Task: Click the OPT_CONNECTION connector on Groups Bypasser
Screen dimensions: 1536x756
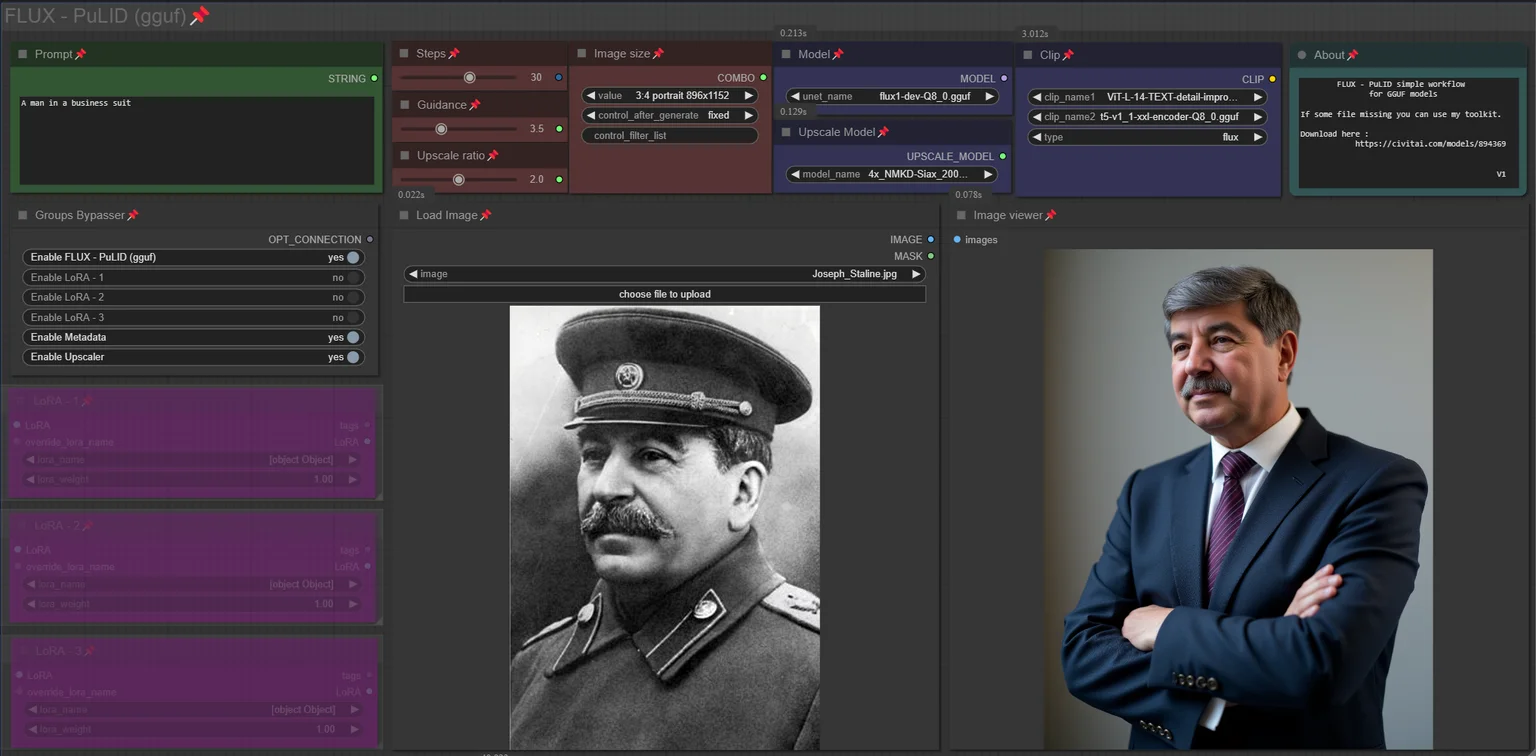Action: 370,239
